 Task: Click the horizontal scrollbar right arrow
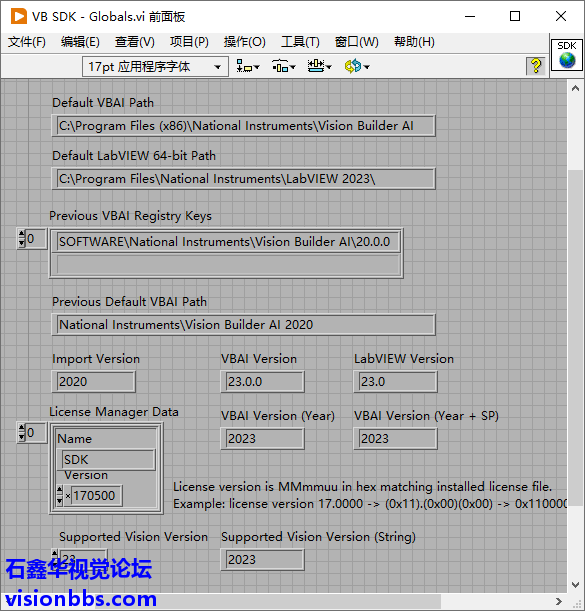558,601
